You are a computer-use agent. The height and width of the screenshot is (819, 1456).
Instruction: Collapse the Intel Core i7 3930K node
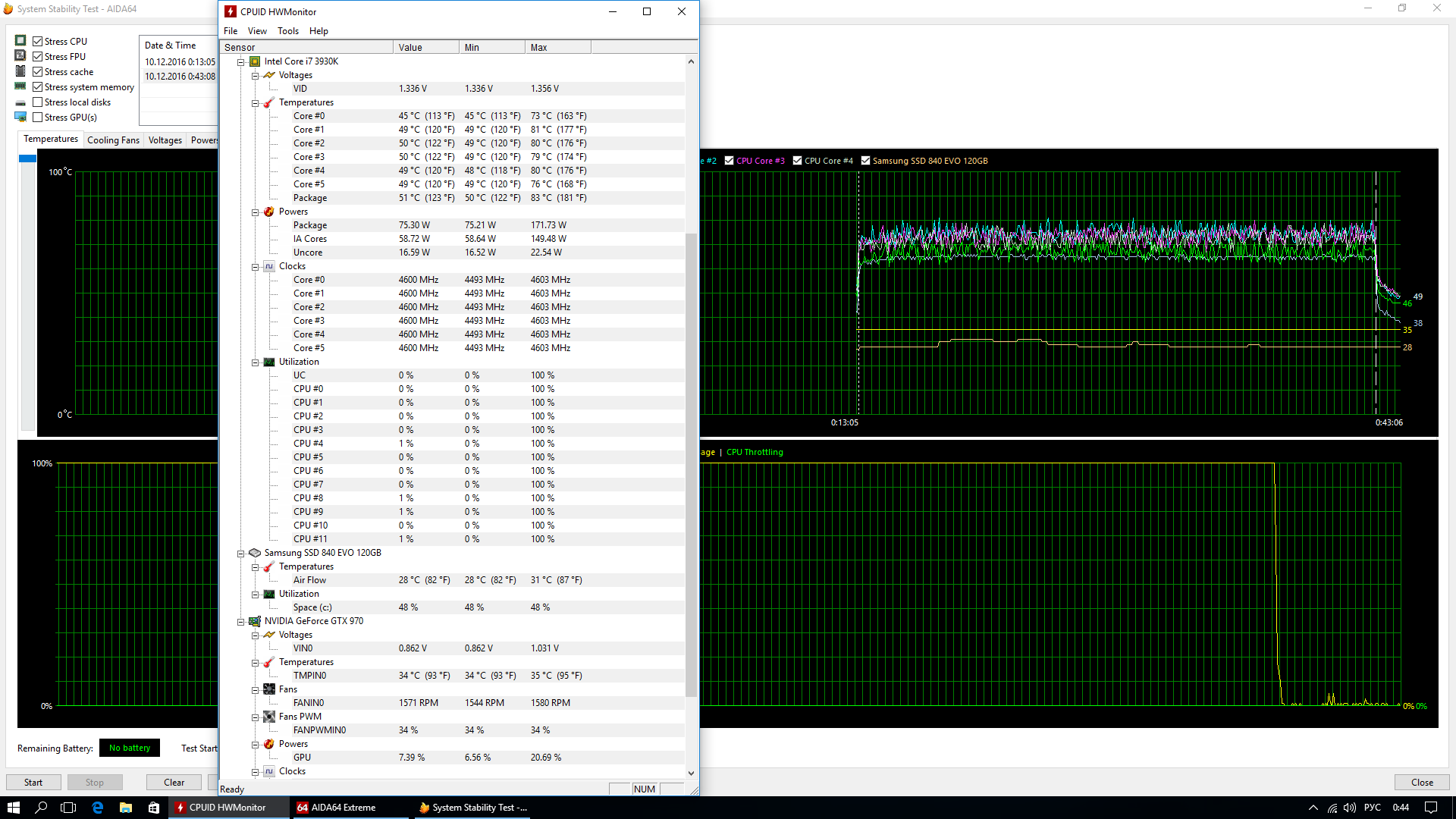point(241,62)
